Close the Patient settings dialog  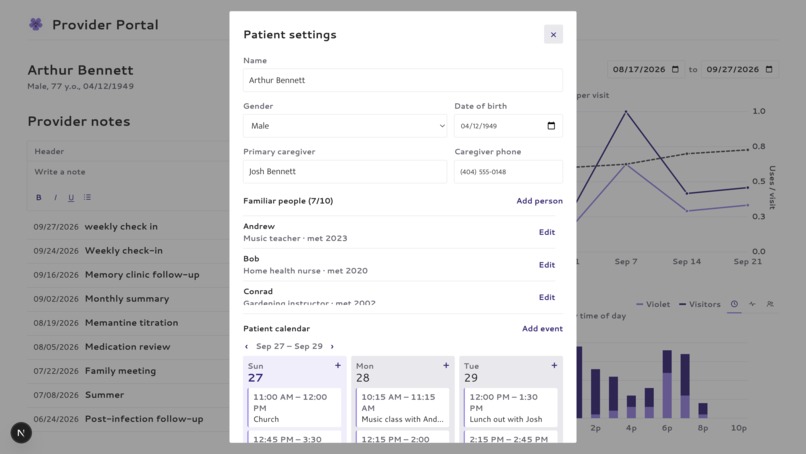553,34
